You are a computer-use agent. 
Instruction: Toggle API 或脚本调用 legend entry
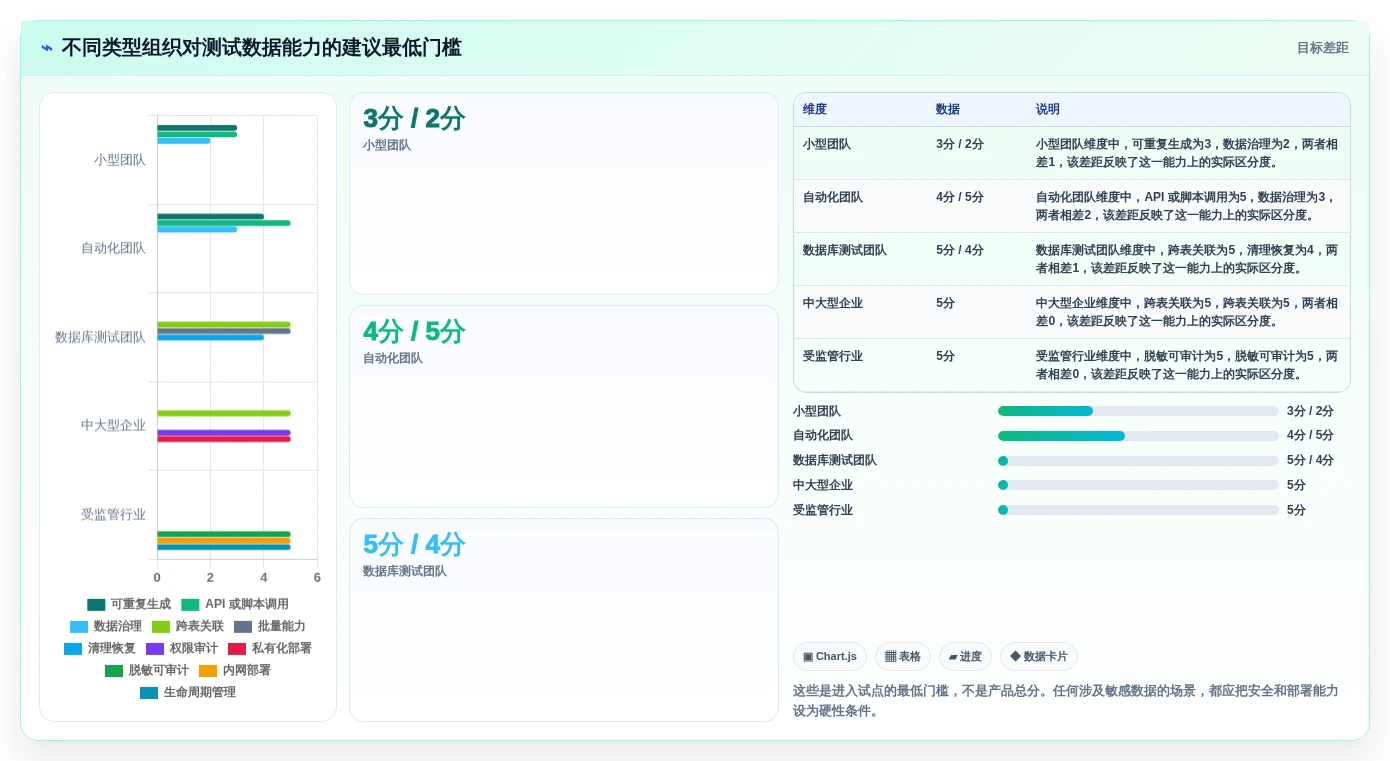(x=235, y=604)
